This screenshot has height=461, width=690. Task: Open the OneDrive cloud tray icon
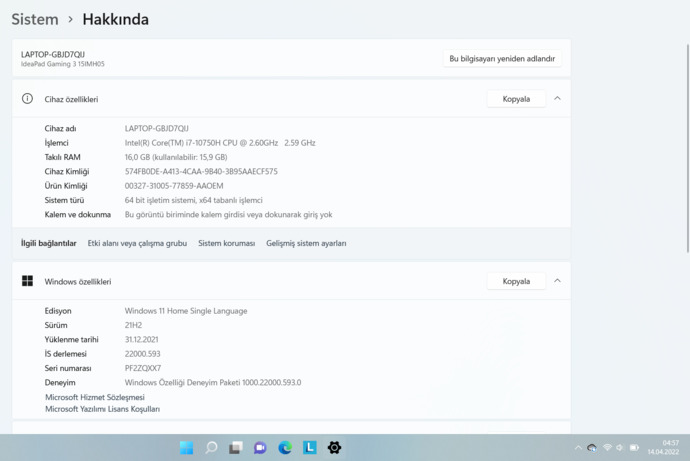(592, 448)
